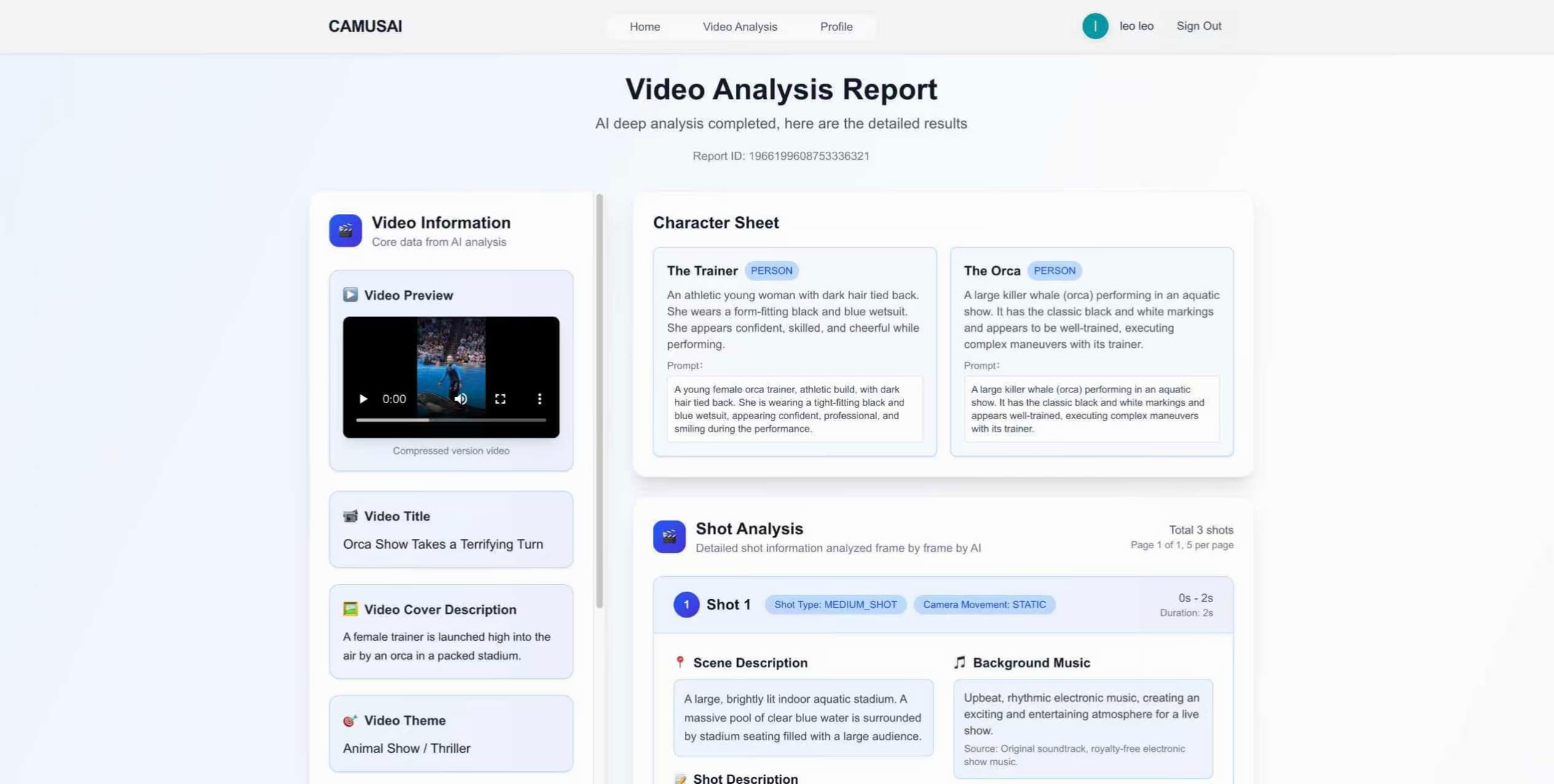Click the Shot 1 number badge
This screenshot has width=1554, height=784.
coord(686,605)
